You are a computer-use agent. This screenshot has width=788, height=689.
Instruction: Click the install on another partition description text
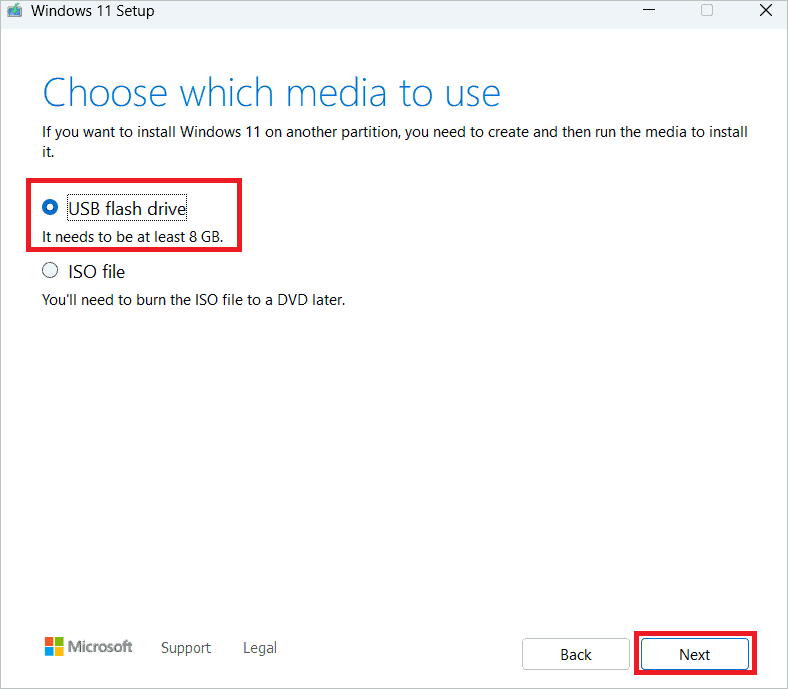point(395,141)
